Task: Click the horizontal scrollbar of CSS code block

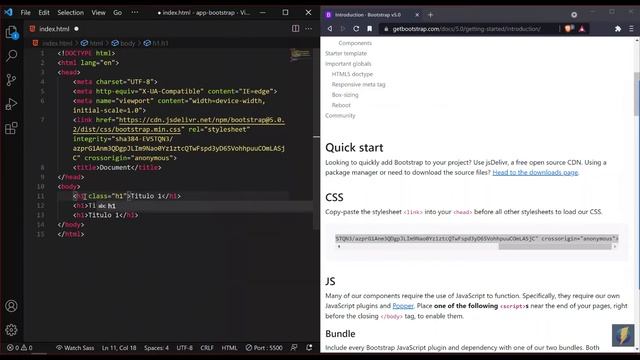Action: tap(555, 247)
